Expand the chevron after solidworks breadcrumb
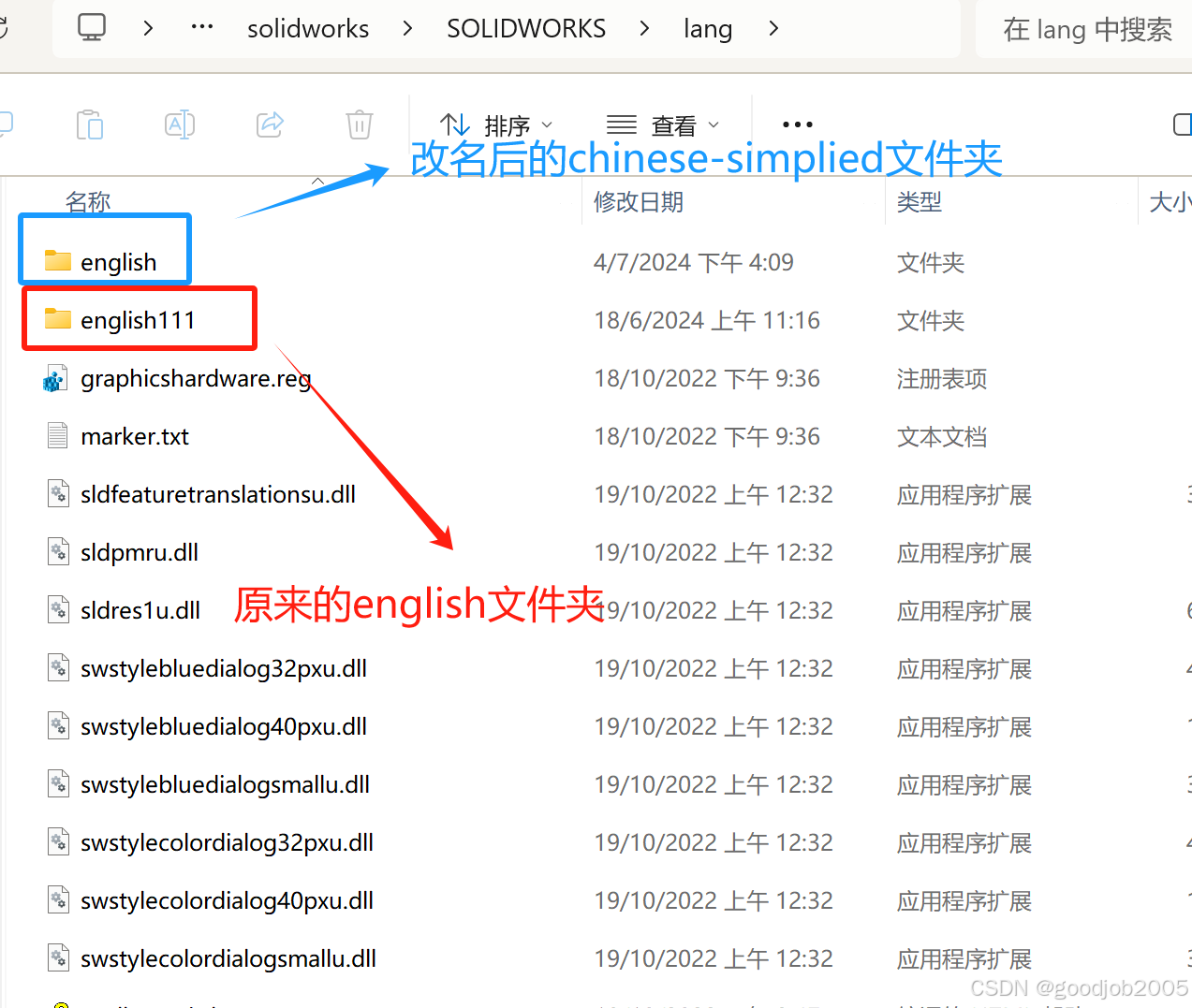 (407, 28)
